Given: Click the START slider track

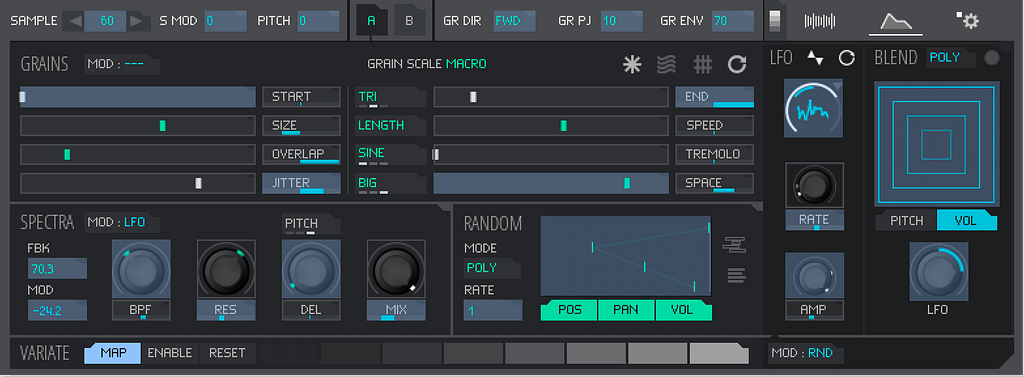Looking at the screenshot, I should point(138,97).
